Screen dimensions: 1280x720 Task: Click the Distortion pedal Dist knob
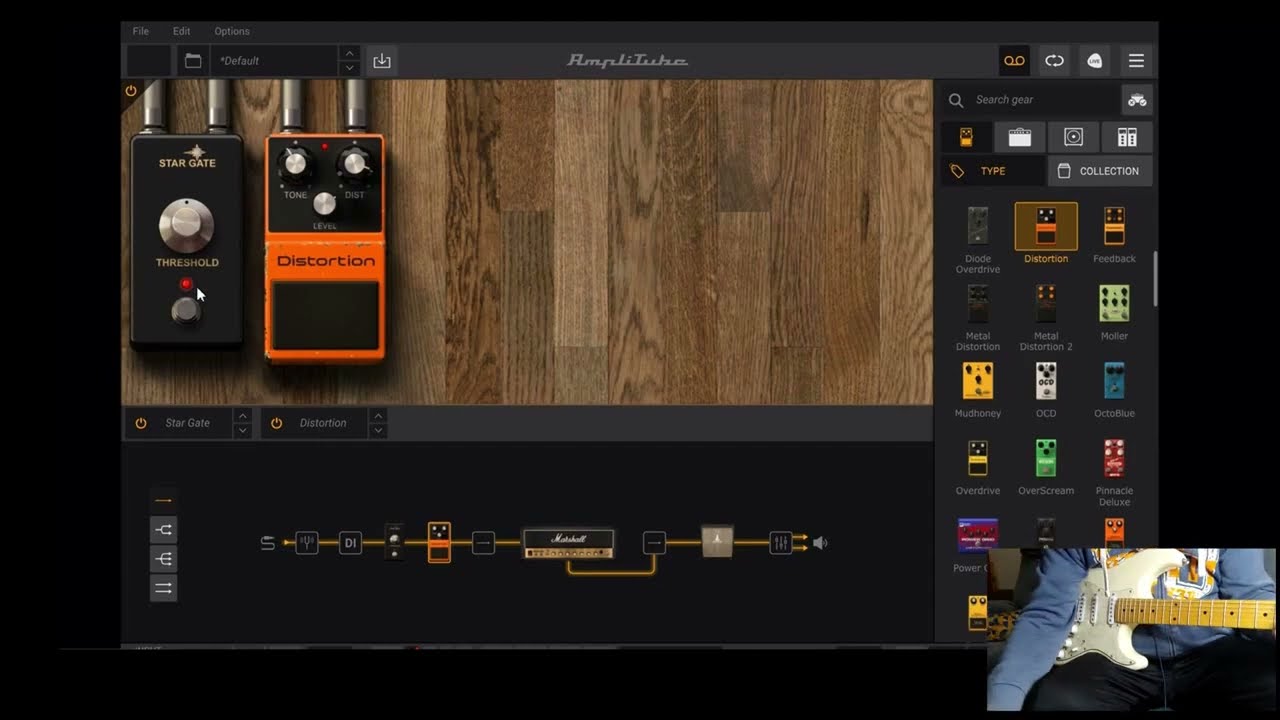click(355, 165)
